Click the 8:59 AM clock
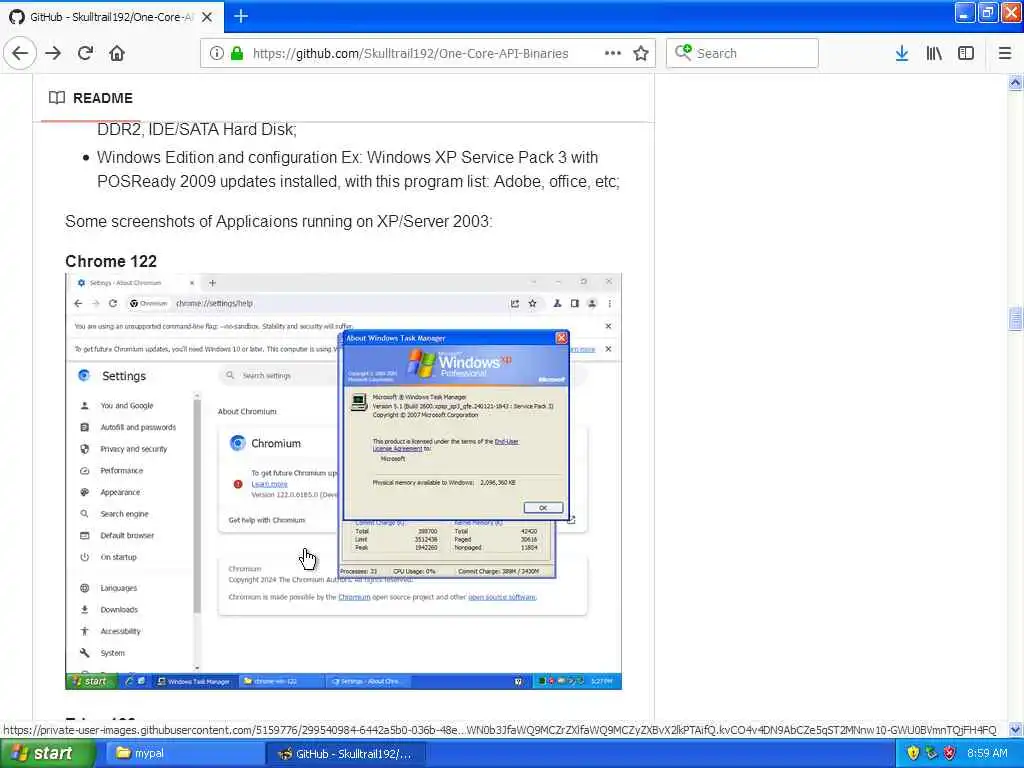The width and height of the screenshot is (1024, 768). pyautogui.click(x=987, y=754)
